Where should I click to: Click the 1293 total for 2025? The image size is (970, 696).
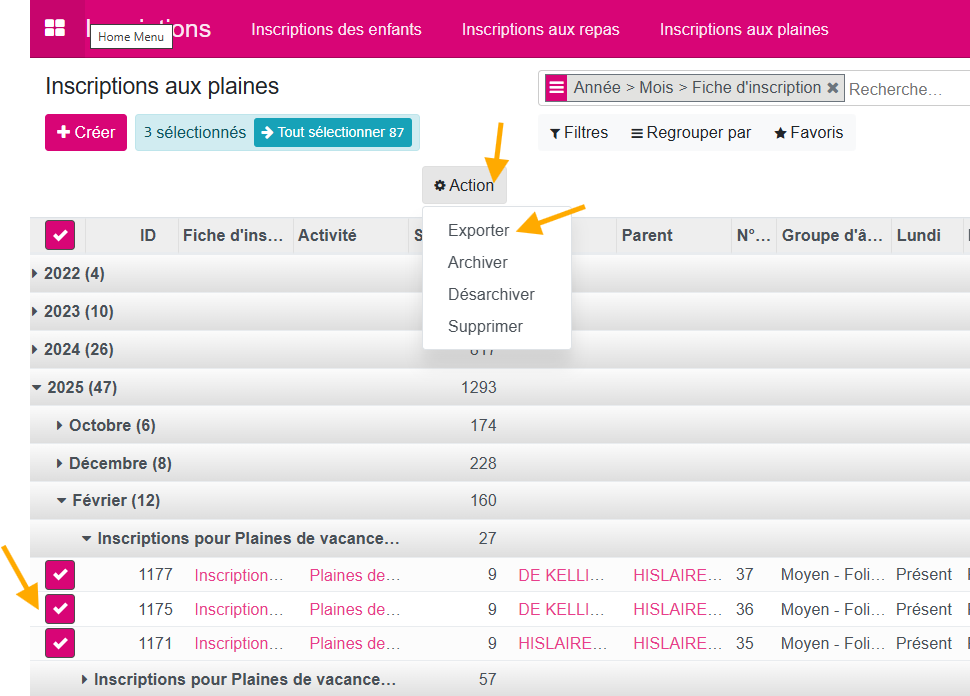(x=479, y=387)
